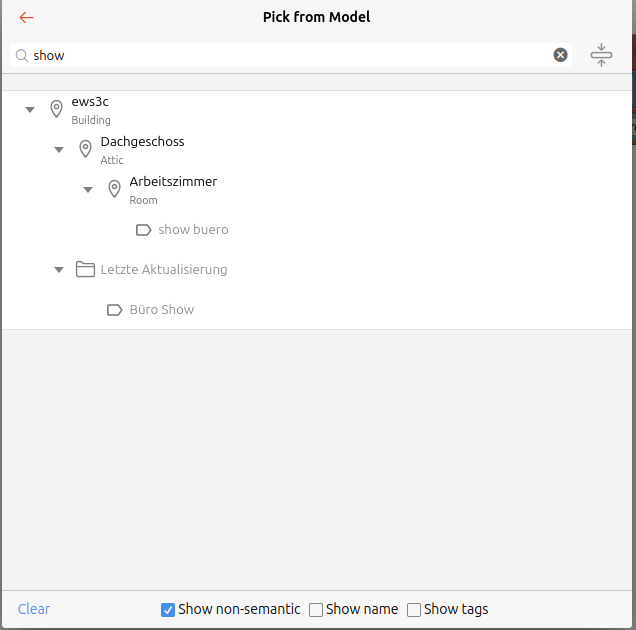
Task: Click the Arbeitszimmer room location icon
Action: pyautogui.click(x=115, y=189)
